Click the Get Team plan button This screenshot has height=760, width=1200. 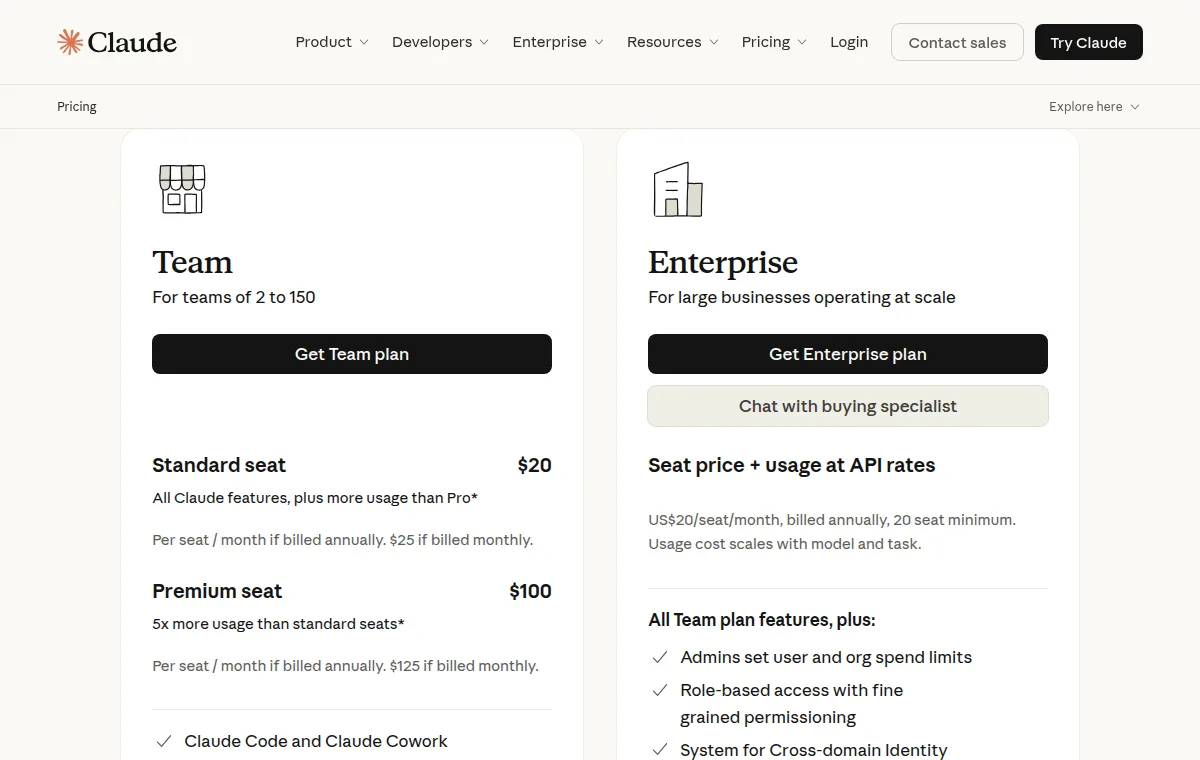352,354
